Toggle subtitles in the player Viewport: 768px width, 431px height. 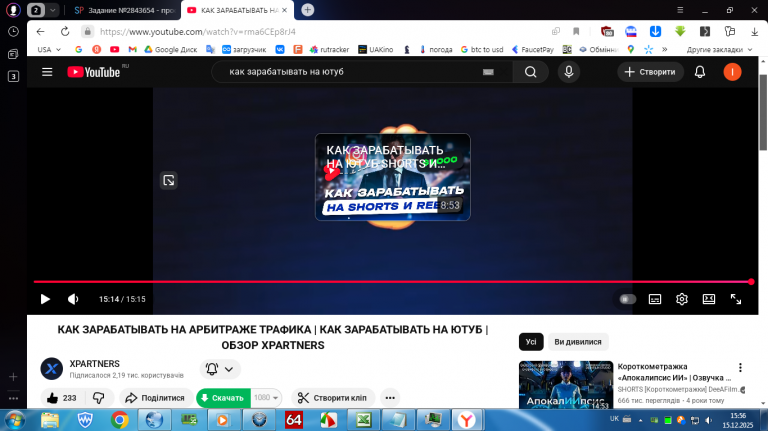click(x=655, y=299)
